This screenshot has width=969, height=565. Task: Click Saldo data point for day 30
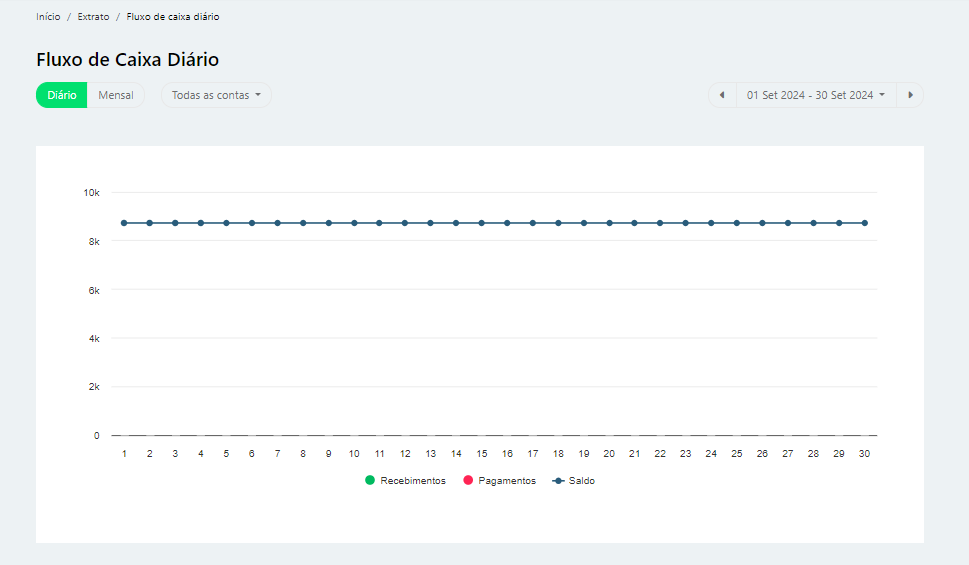(x=865, y=223)
